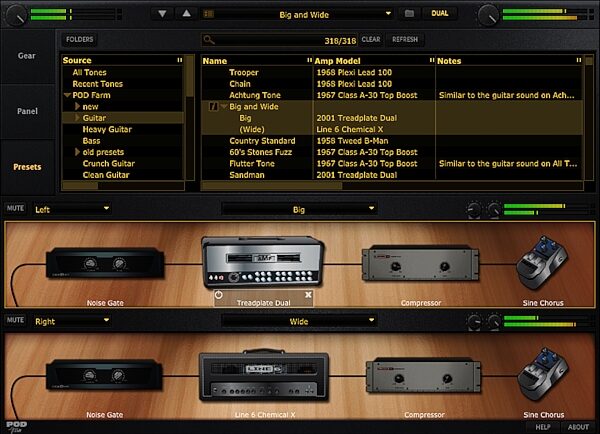Image resolution: width=600 pixels, height=434 pixels.
Task: Select Crunch Guitar source folder
Action: tap(122, 163)
